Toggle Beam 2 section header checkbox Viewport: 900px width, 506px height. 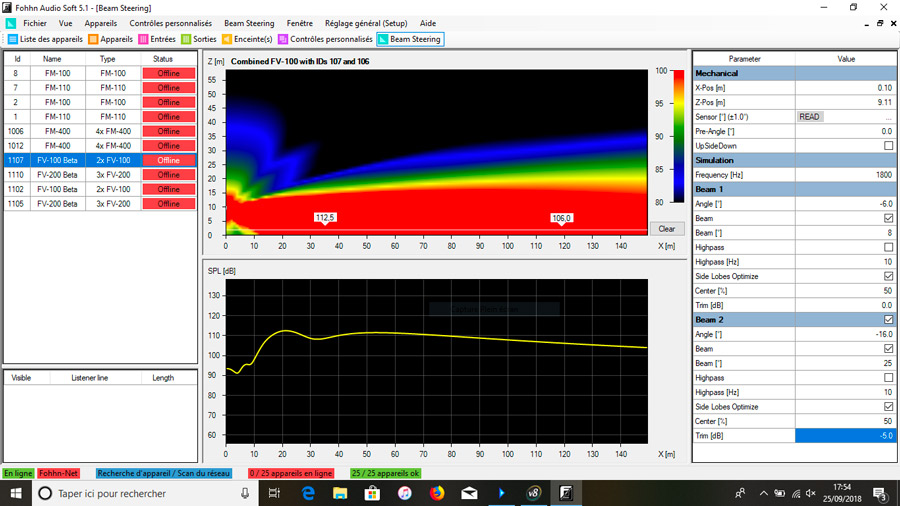click(888, 320)
